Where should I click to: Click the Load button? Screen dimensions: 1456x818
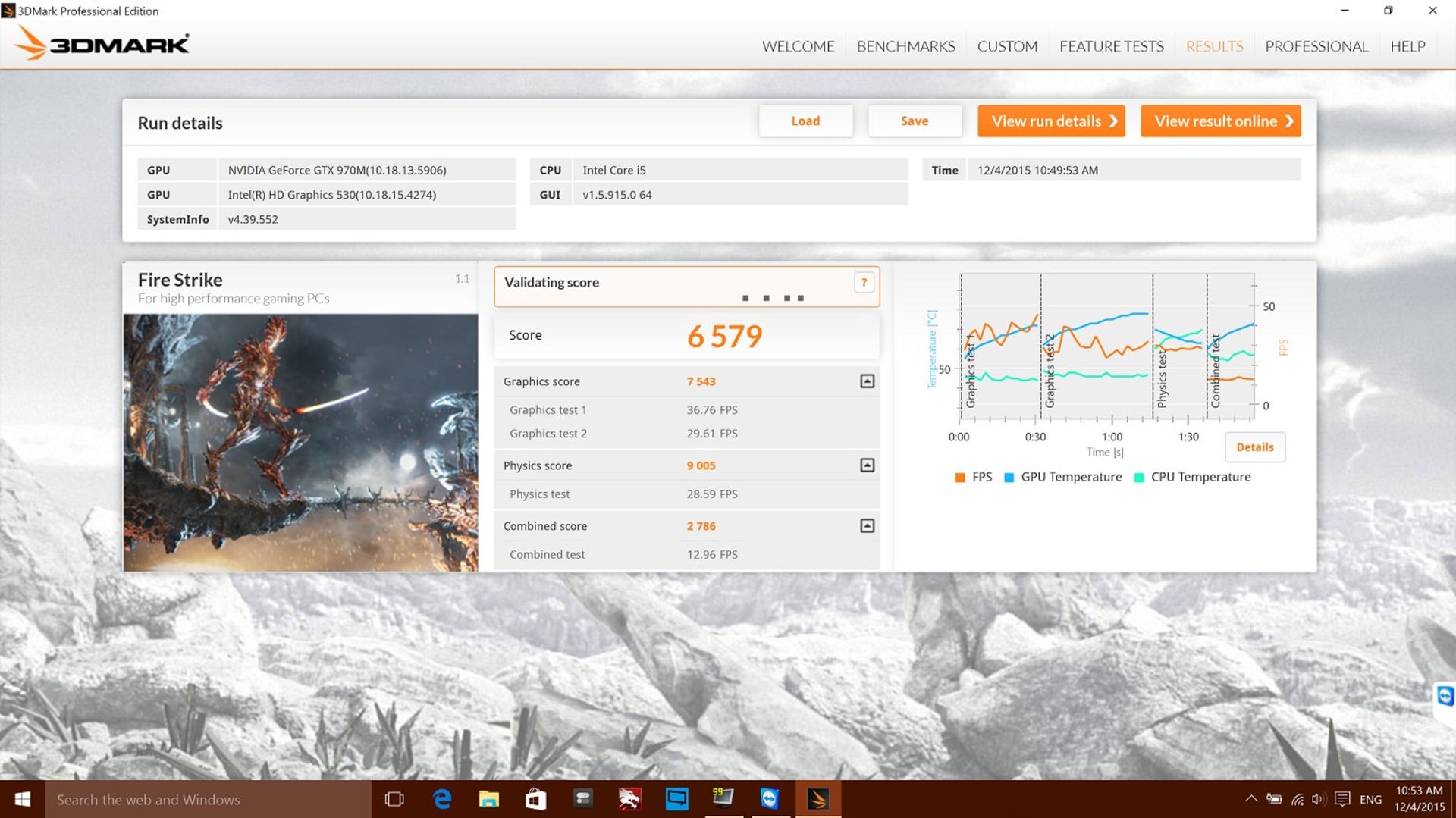click(x=805, y=121)
